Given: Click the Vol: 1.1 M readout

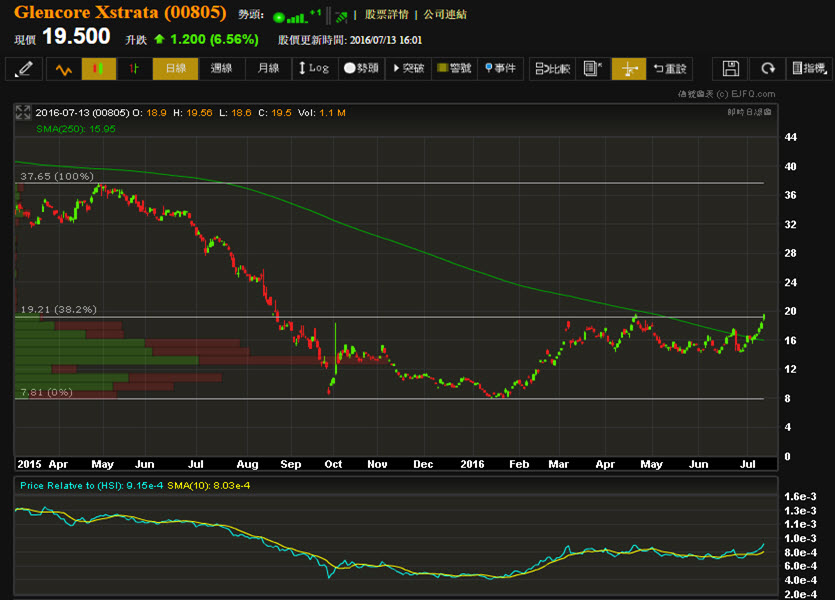Looking at the screenshot, I should click(322, 113).
